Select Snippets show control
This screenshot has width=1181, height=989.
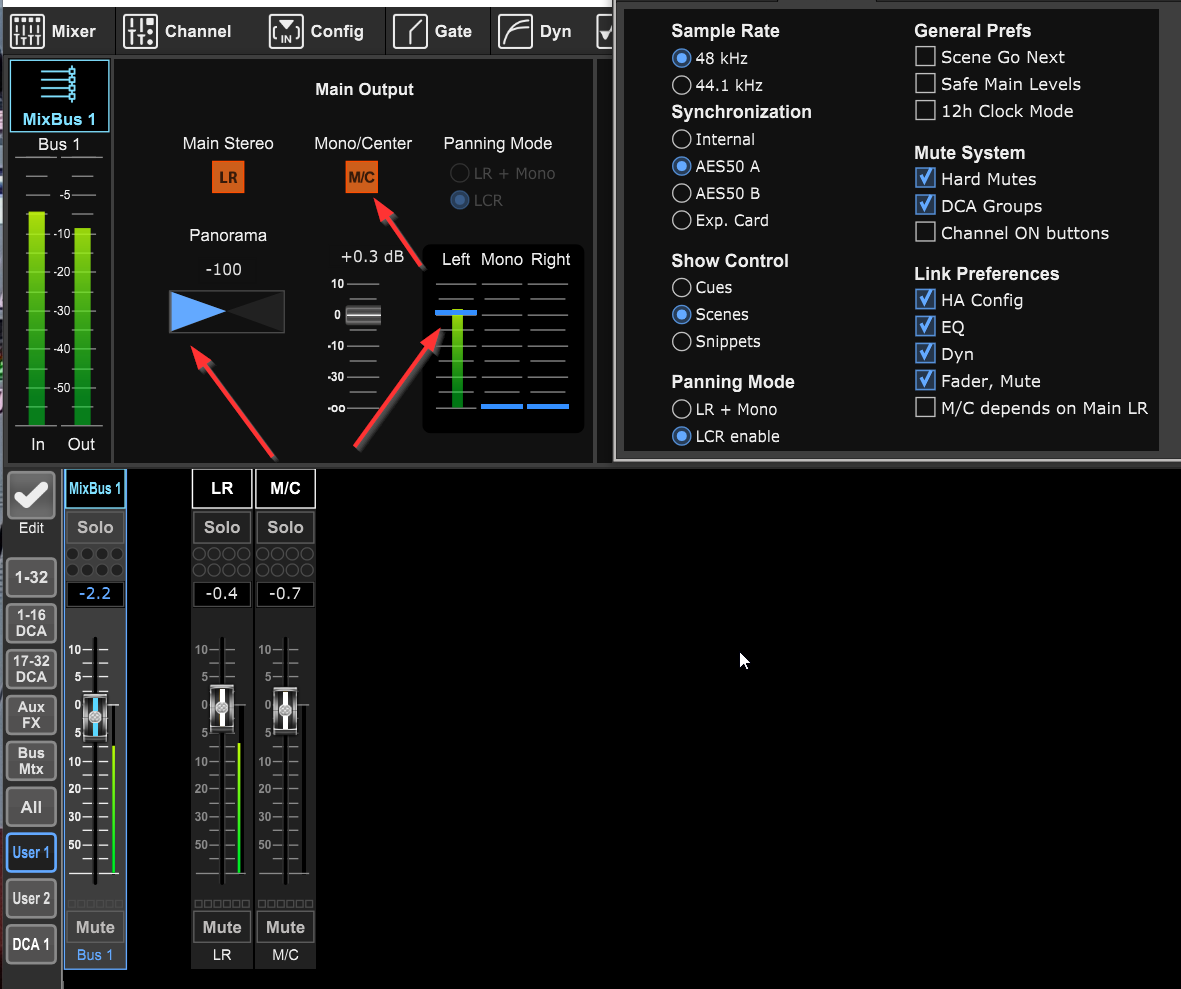[x=716, y=342]
